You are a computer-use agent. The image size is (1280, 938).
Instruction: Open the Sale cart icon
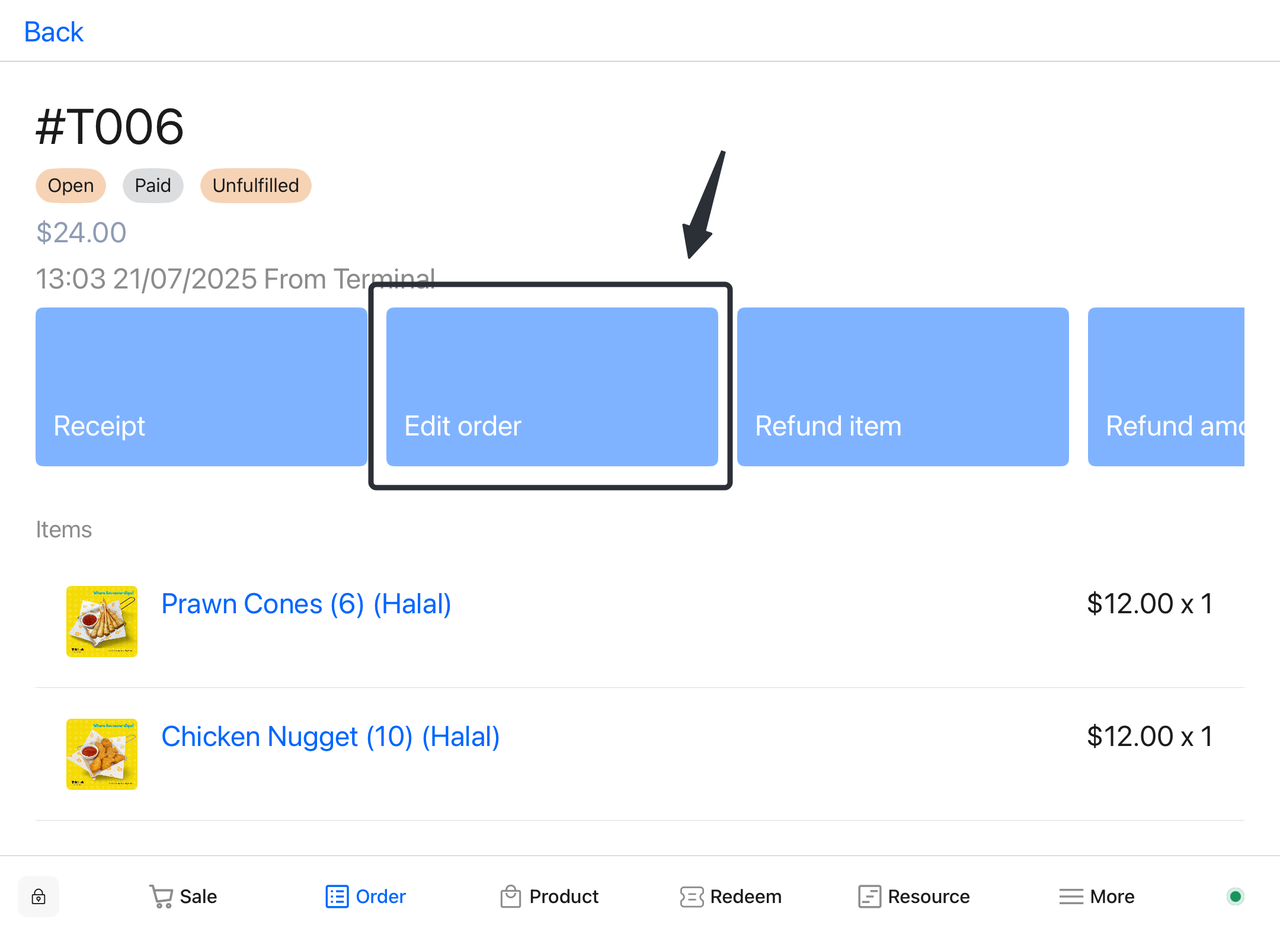[161, 896]
